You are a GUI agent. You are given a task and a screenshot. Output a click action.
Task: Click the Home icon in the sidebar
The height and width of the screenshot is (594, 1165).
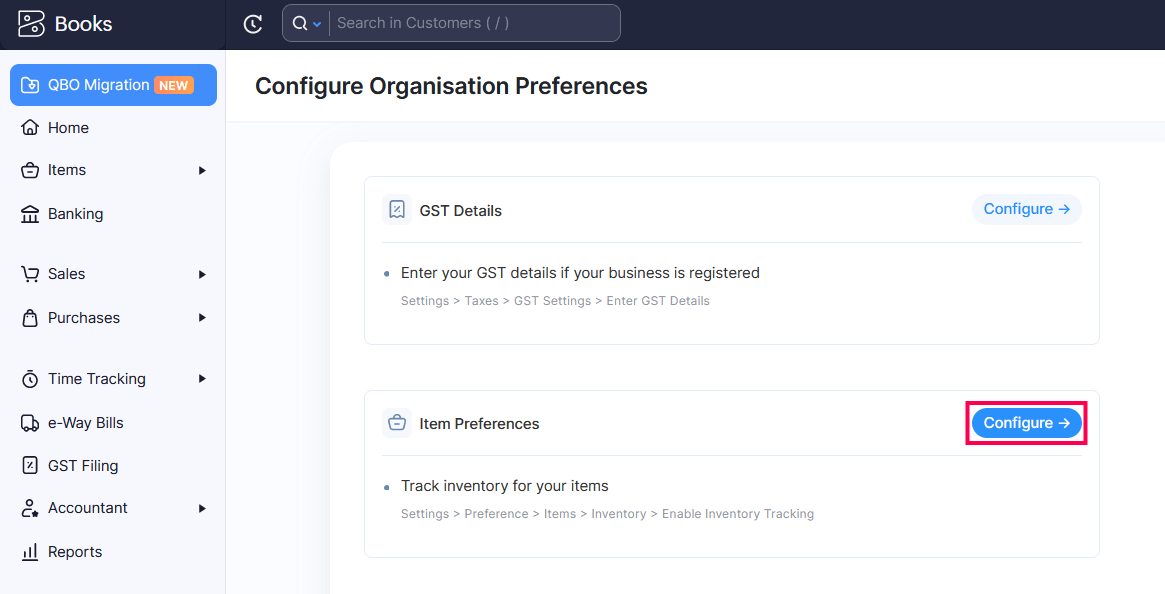(x=29, y=127)
